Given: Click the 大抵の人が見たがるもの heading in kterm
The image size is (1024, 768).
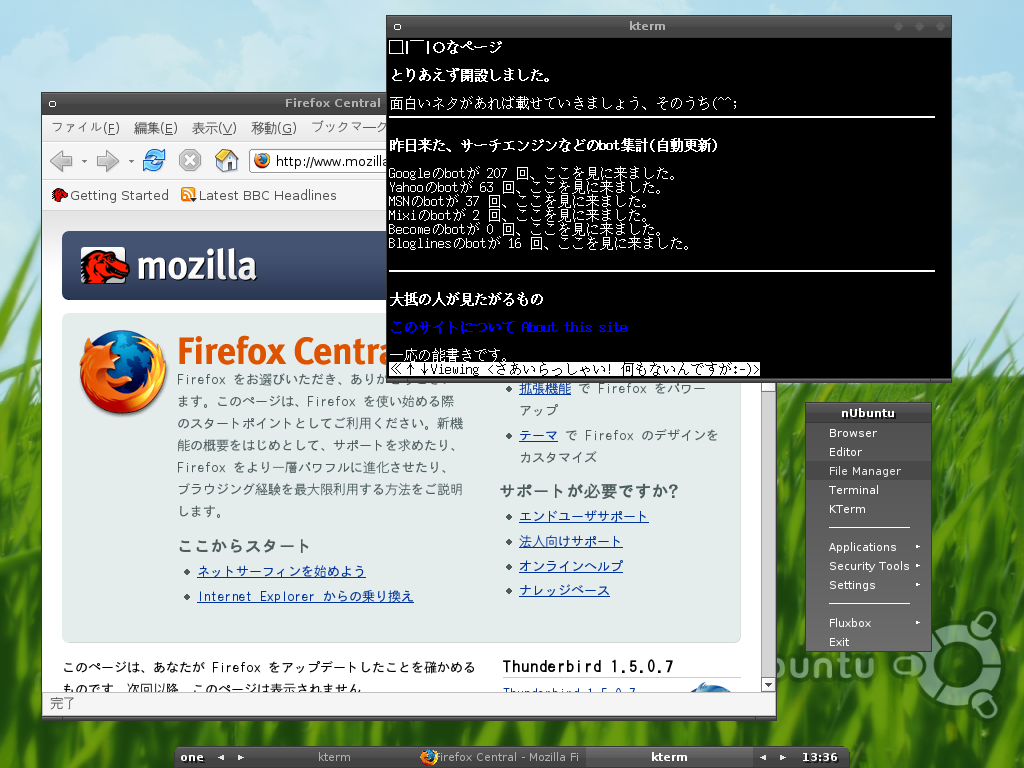Looking at the screenshot, I should (x=466, y=299).
